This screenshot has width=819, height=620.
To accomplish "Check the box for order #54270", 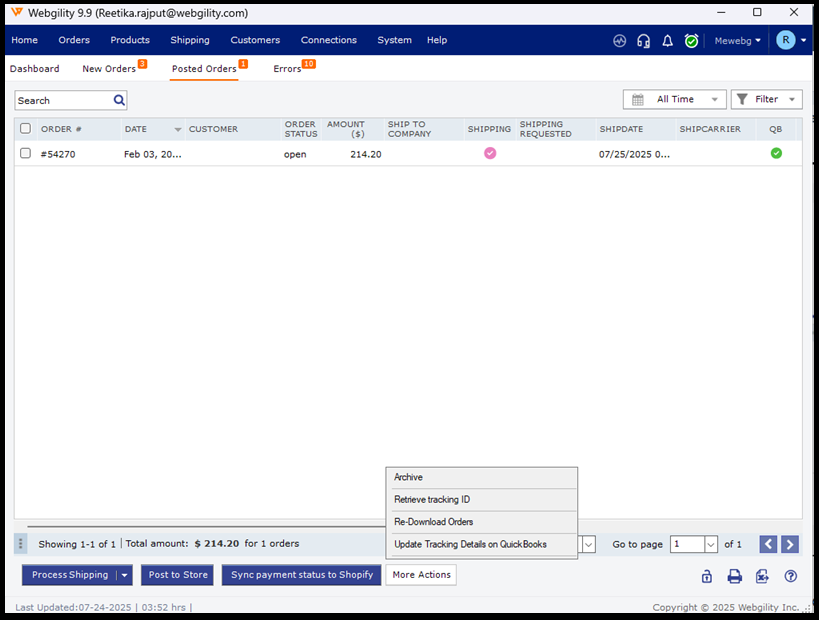I will click(x=26, y=153).
